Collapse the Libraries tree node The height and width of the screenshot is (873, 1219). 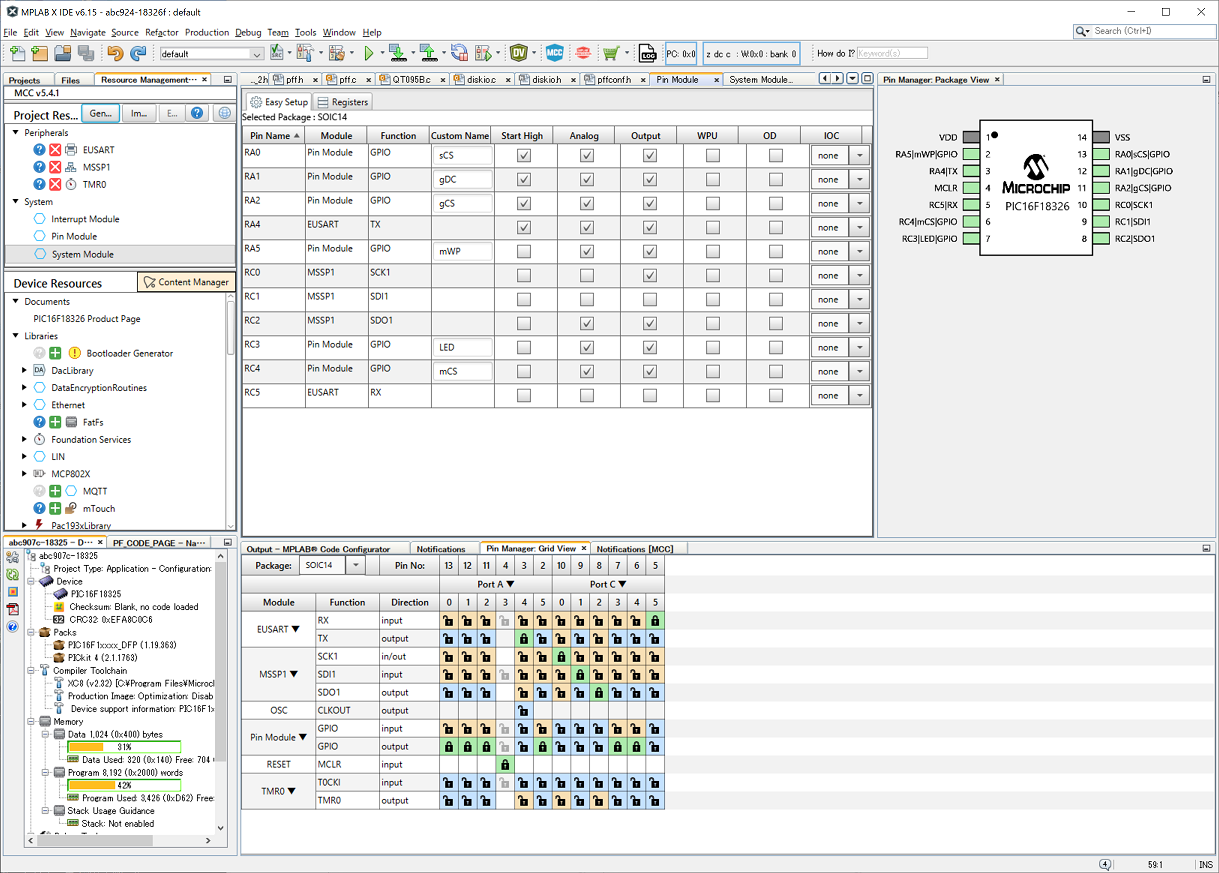click(16, 336)
